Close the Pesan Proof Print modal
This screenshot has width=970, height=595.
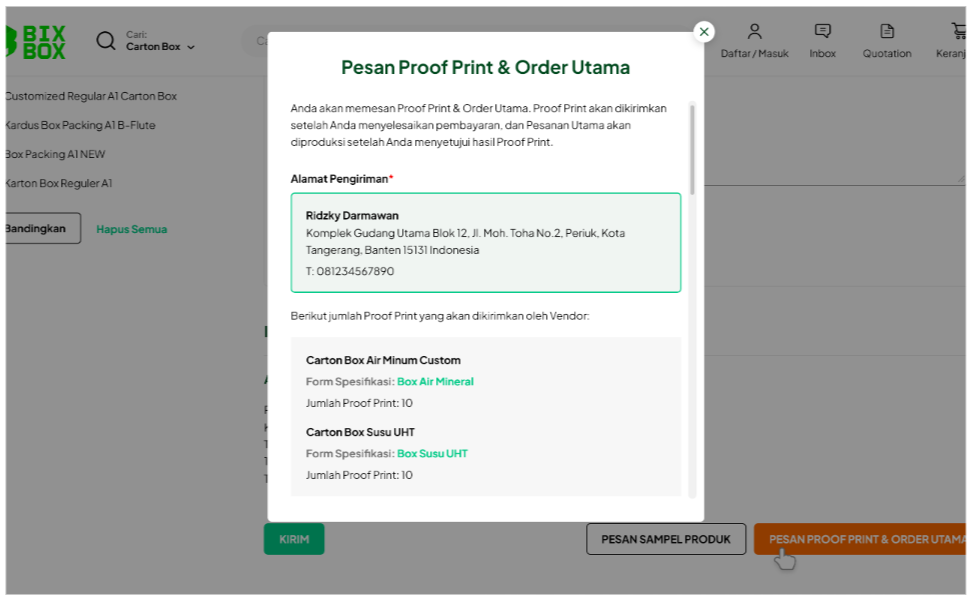tap(704, 32)
